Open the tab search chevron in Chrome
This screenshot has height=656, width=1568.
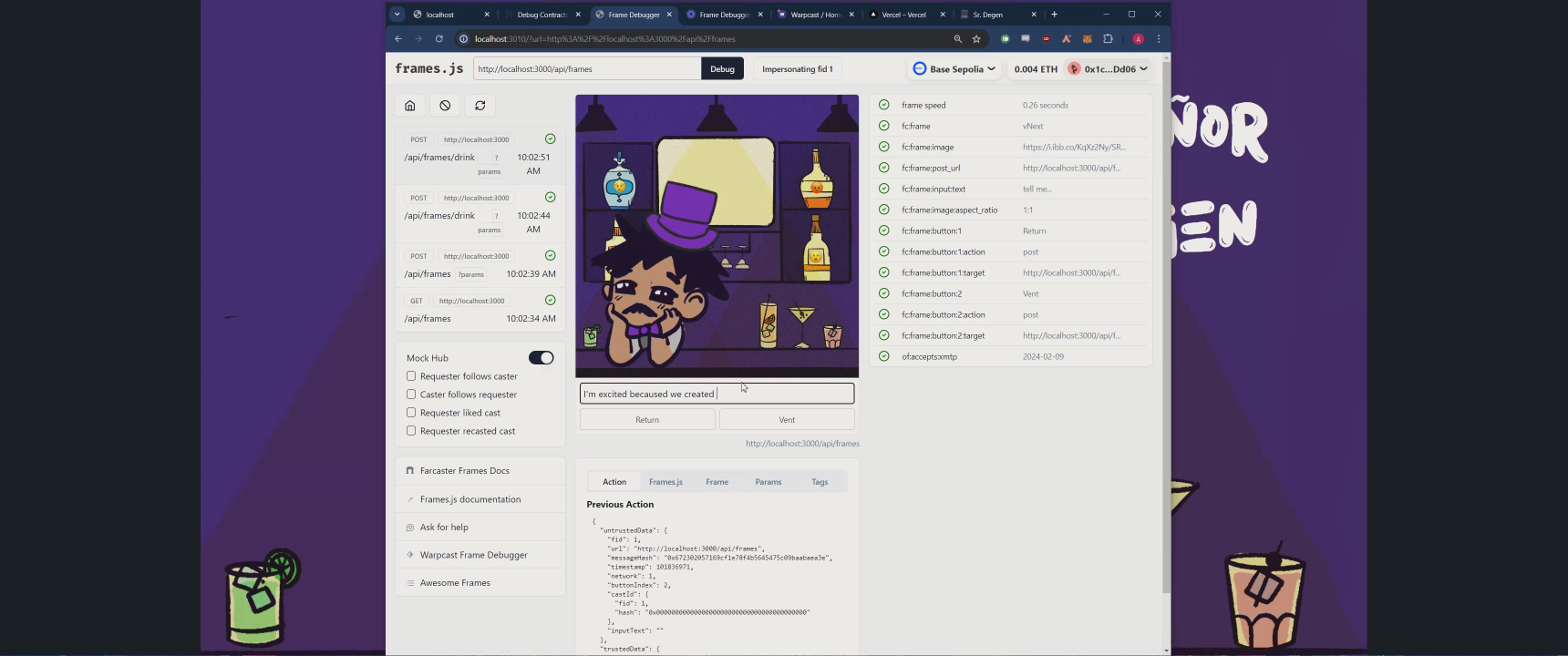(x=397, y=15)
